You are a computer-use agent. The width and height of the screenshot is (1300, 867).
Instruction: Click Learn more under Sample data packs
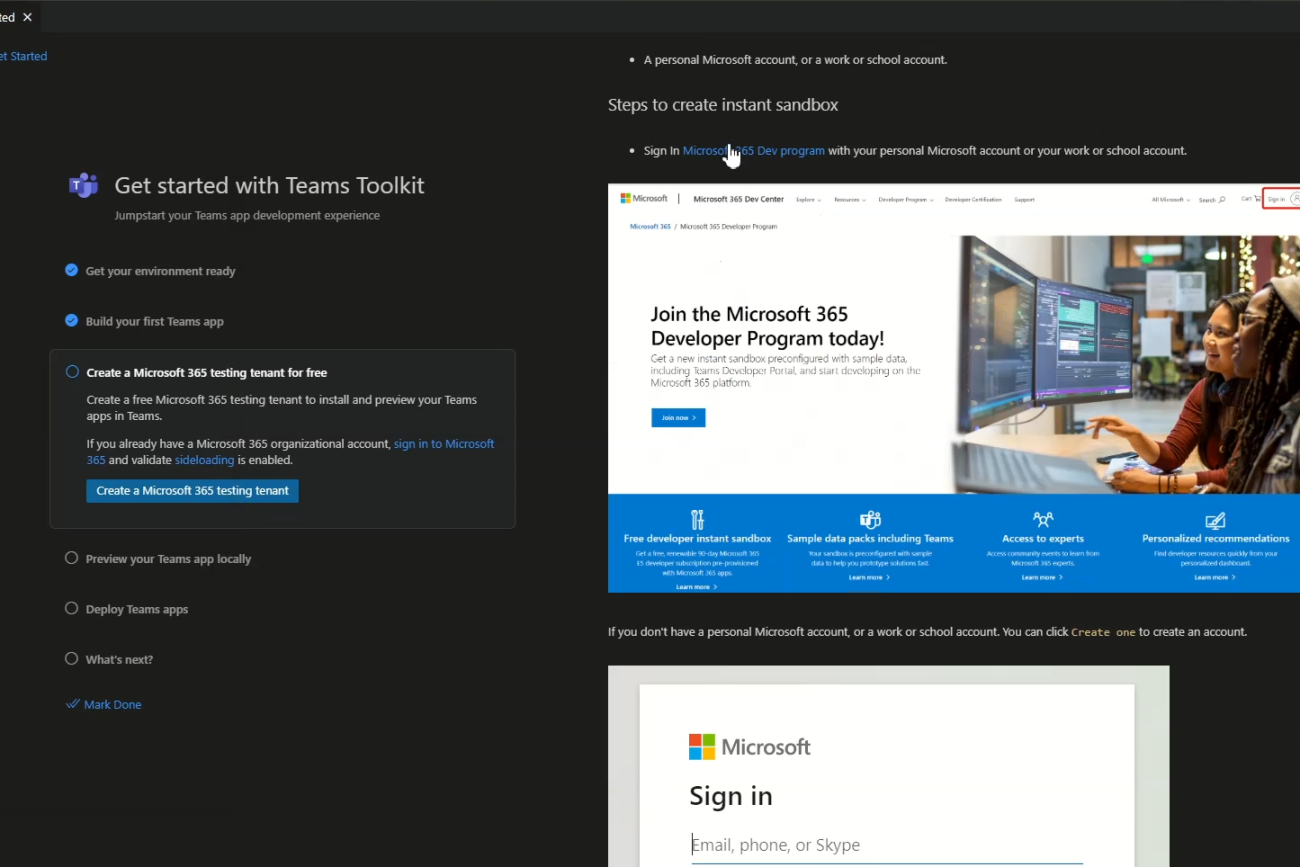click(869, 578)
